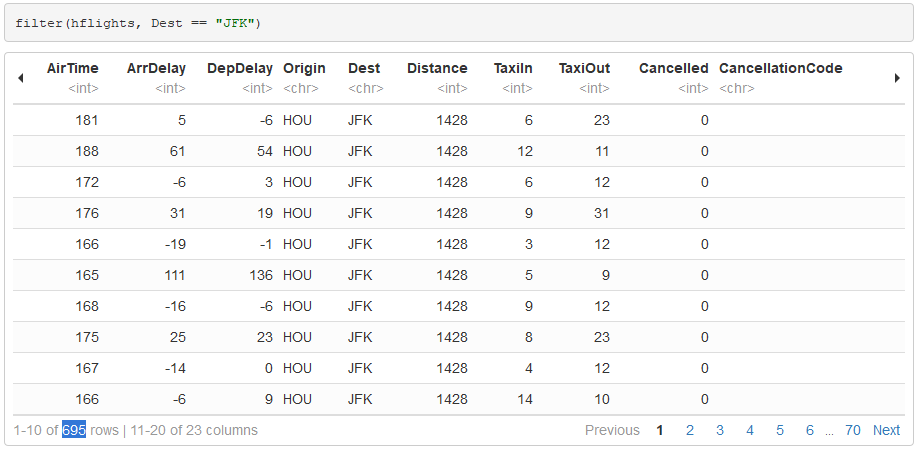The image size is (917, 451).
Task: Click the Distance column header
Action: coord(437,69)
